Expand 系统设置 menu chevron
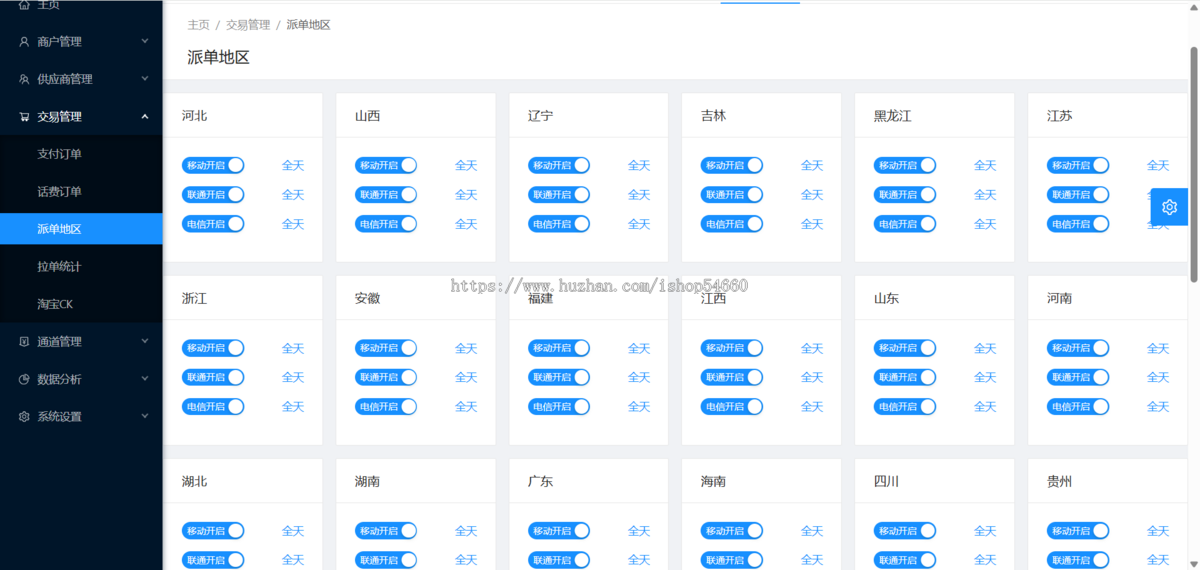 point(145,417)
